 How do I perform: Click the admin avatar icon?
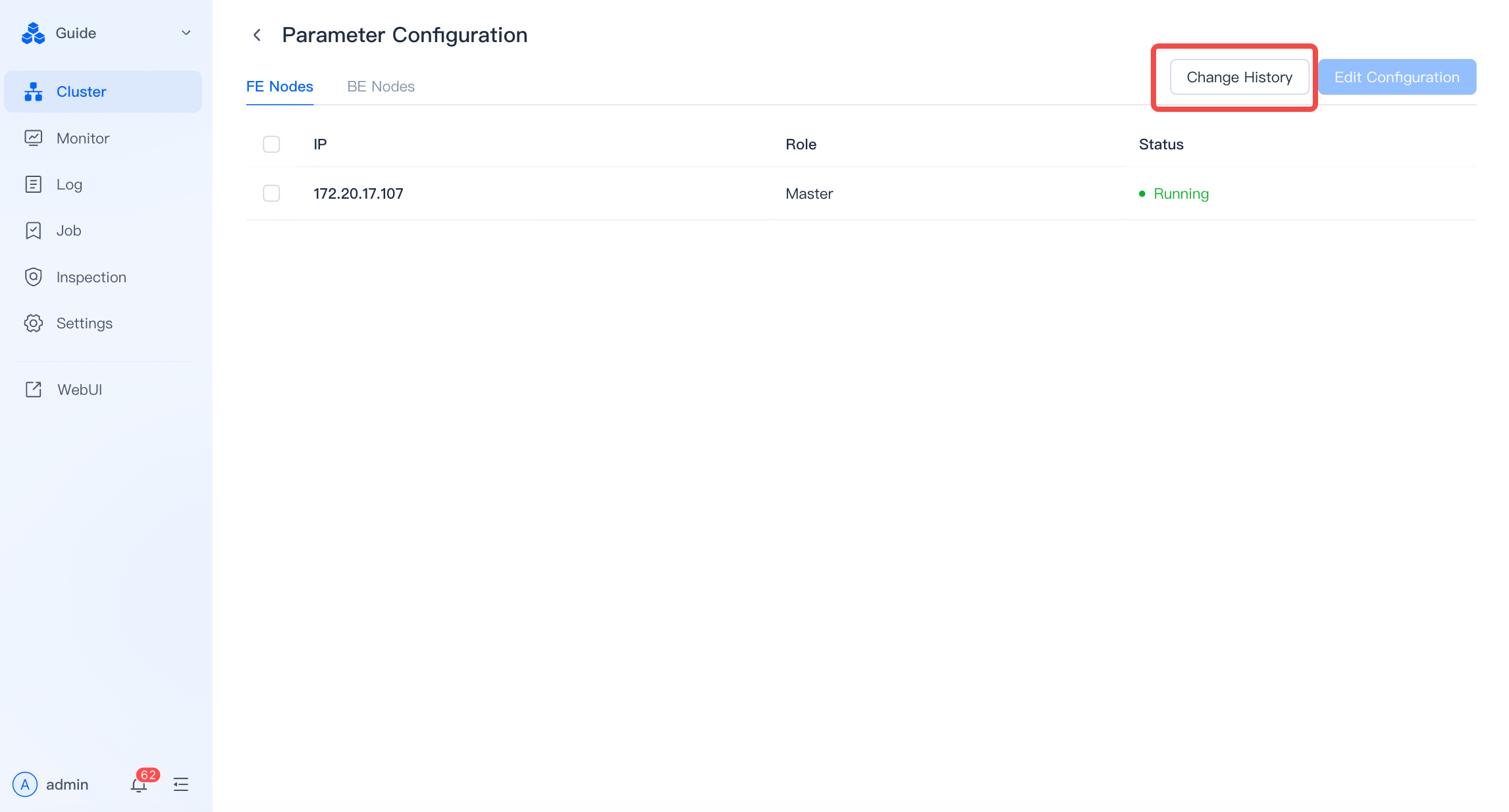pyautogui.click(x=25, y=784)
